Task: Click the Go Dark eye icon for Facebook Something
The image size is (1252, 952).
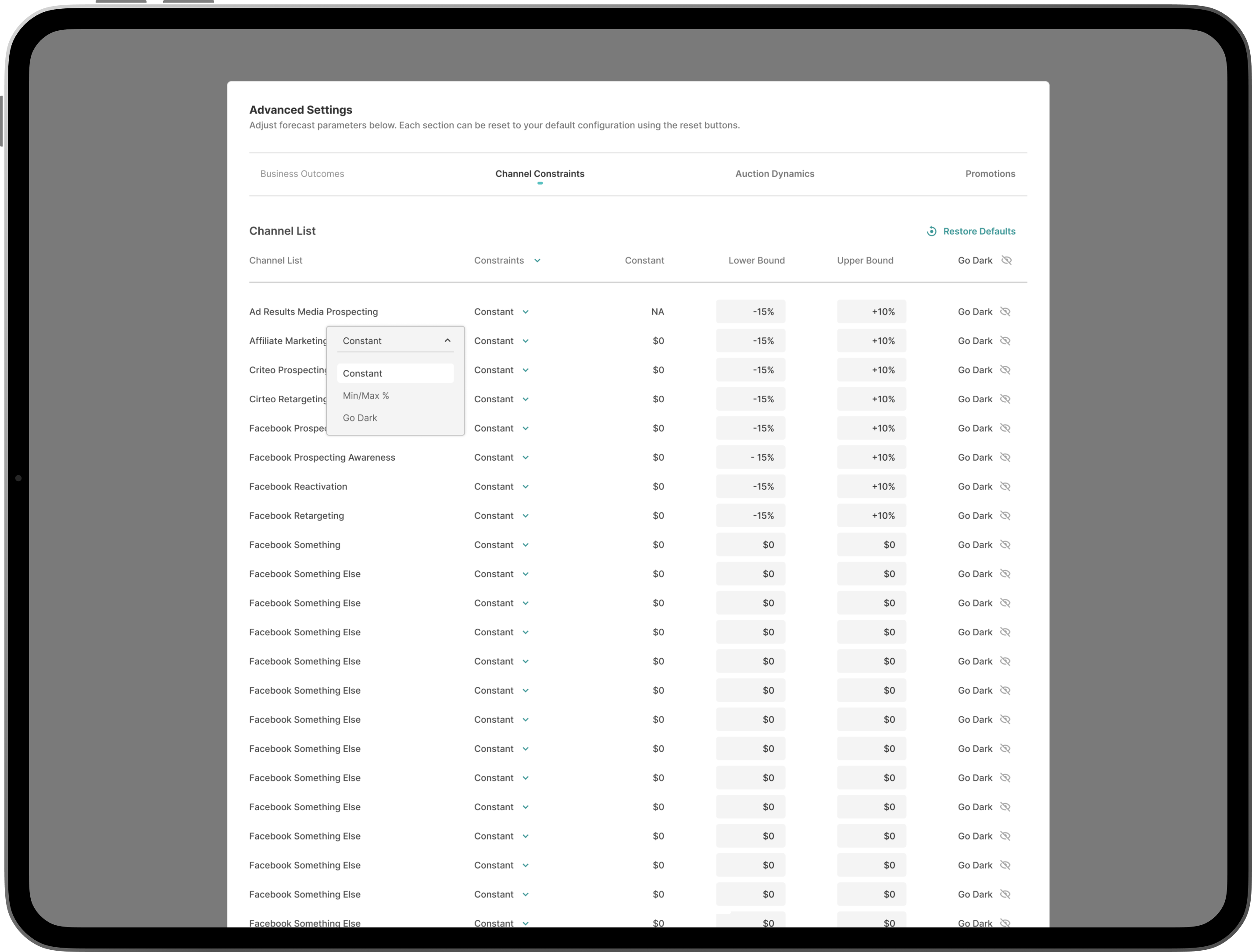Action: 1005,544
